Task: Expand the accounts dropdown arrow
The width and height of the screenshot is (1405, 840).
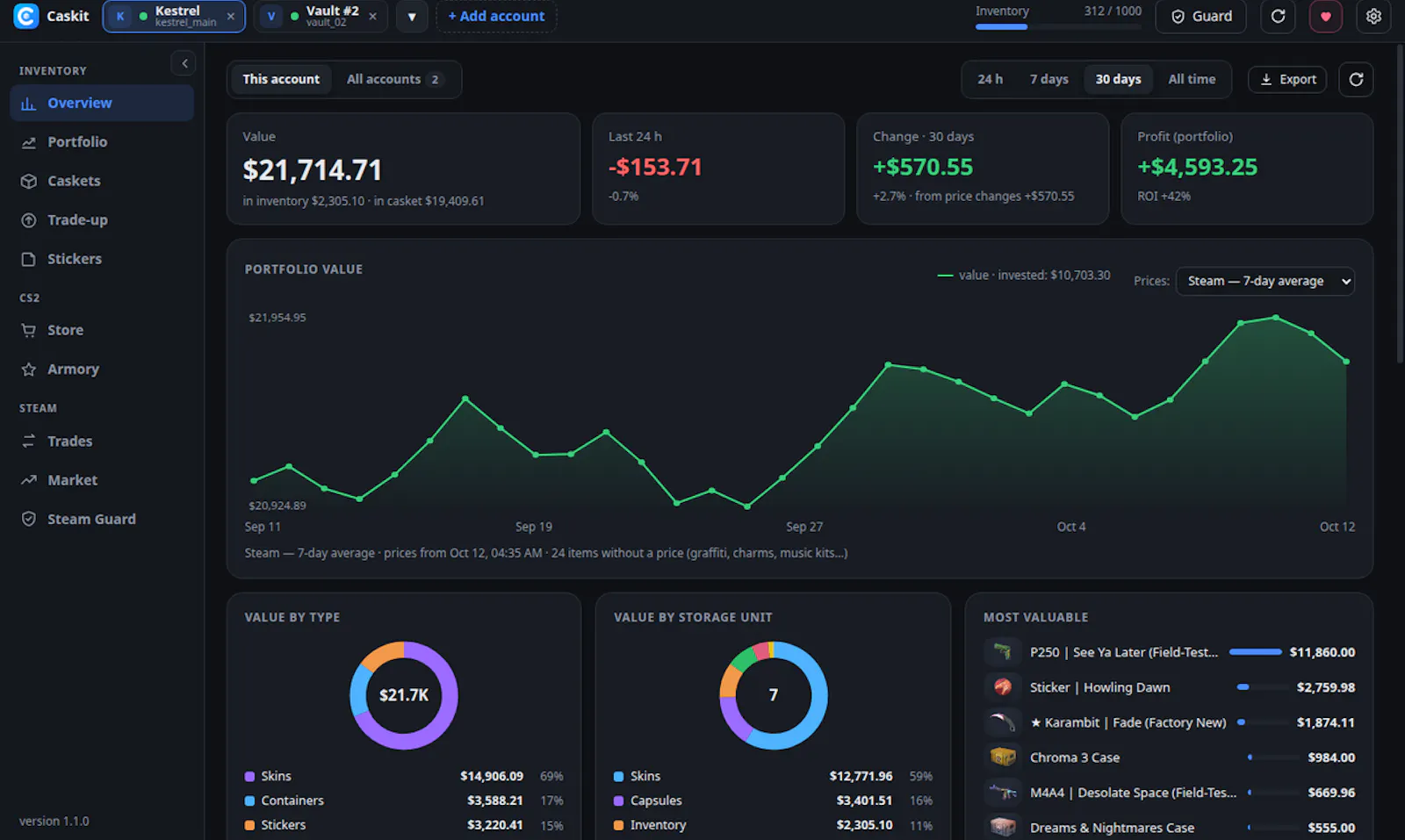Action: coord(412,16)
